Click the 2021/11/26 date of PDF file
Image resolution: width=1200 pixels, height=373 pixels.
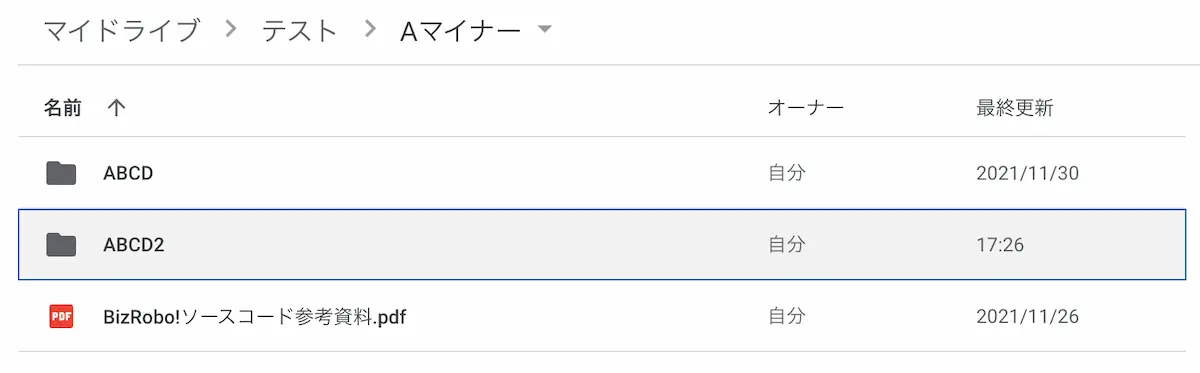[1027, 317]
